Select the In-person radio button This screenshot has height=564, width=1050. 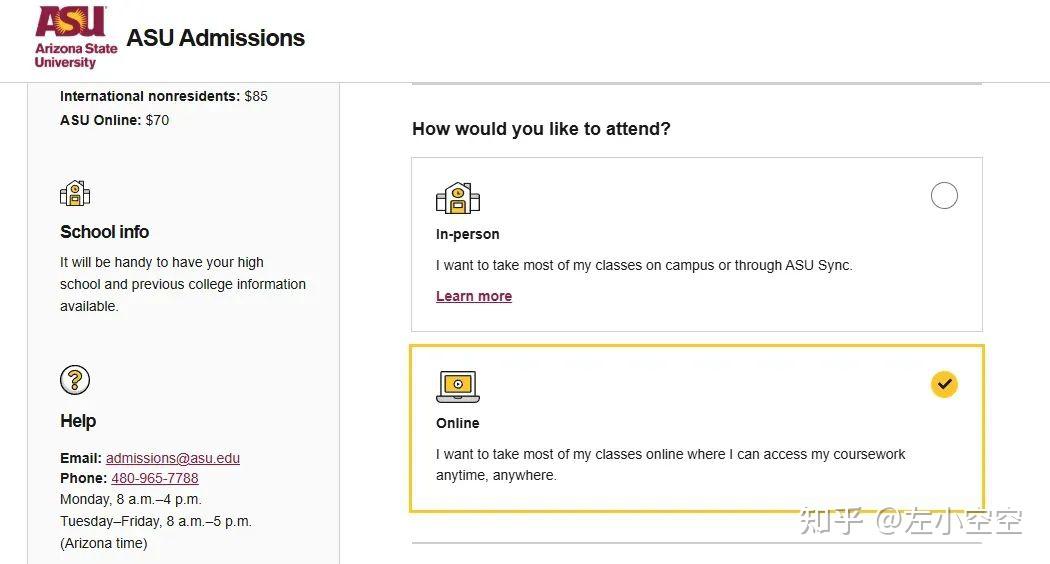pyautogui.click(x=944, y=195)
